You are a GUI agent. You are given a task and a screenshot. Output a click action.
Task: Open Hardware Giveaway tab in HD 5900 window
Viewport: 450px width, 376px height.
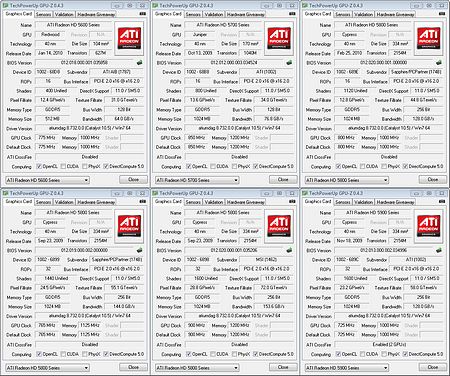tap(395, 202)
